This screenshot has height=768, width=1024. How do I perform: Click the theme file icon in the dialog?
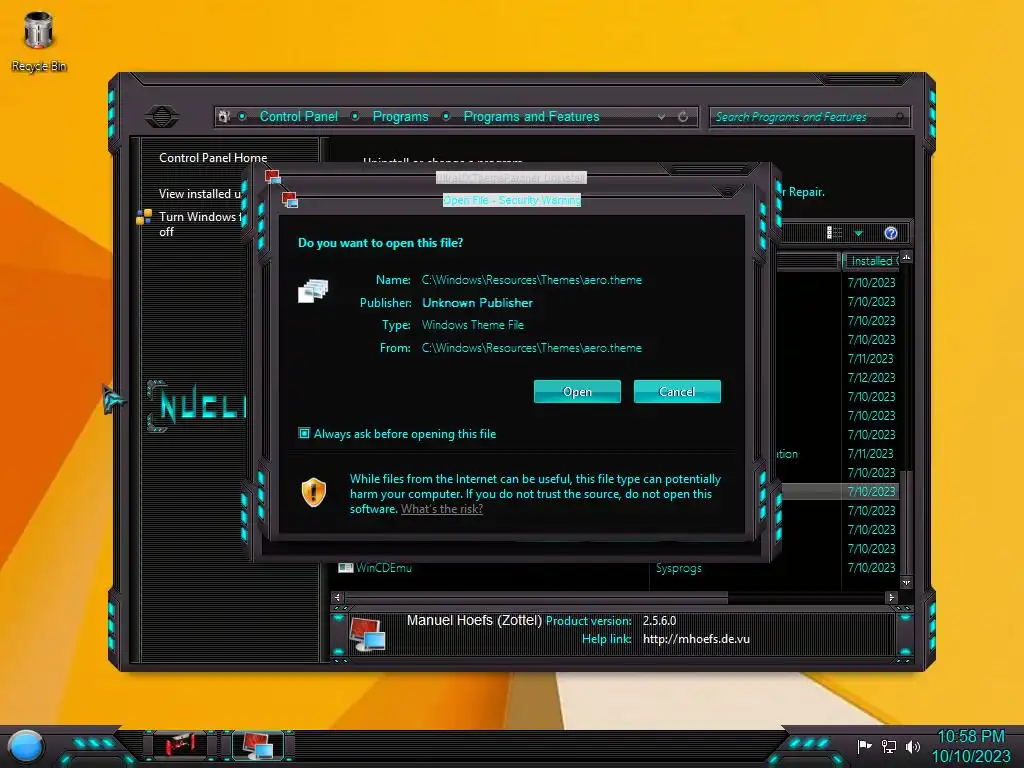pos(313,291)
